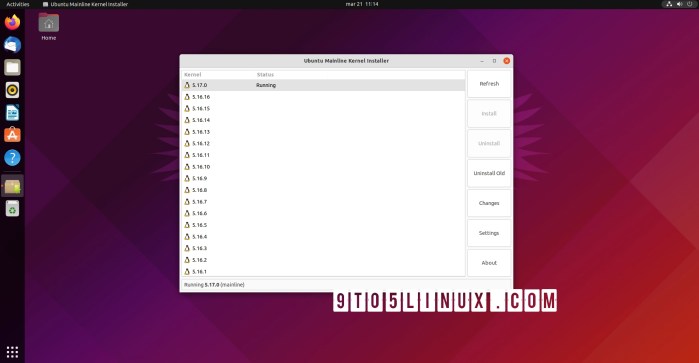699x363 pixels.
Task: Refresh the kernel list
Action: tap(489, 84)
